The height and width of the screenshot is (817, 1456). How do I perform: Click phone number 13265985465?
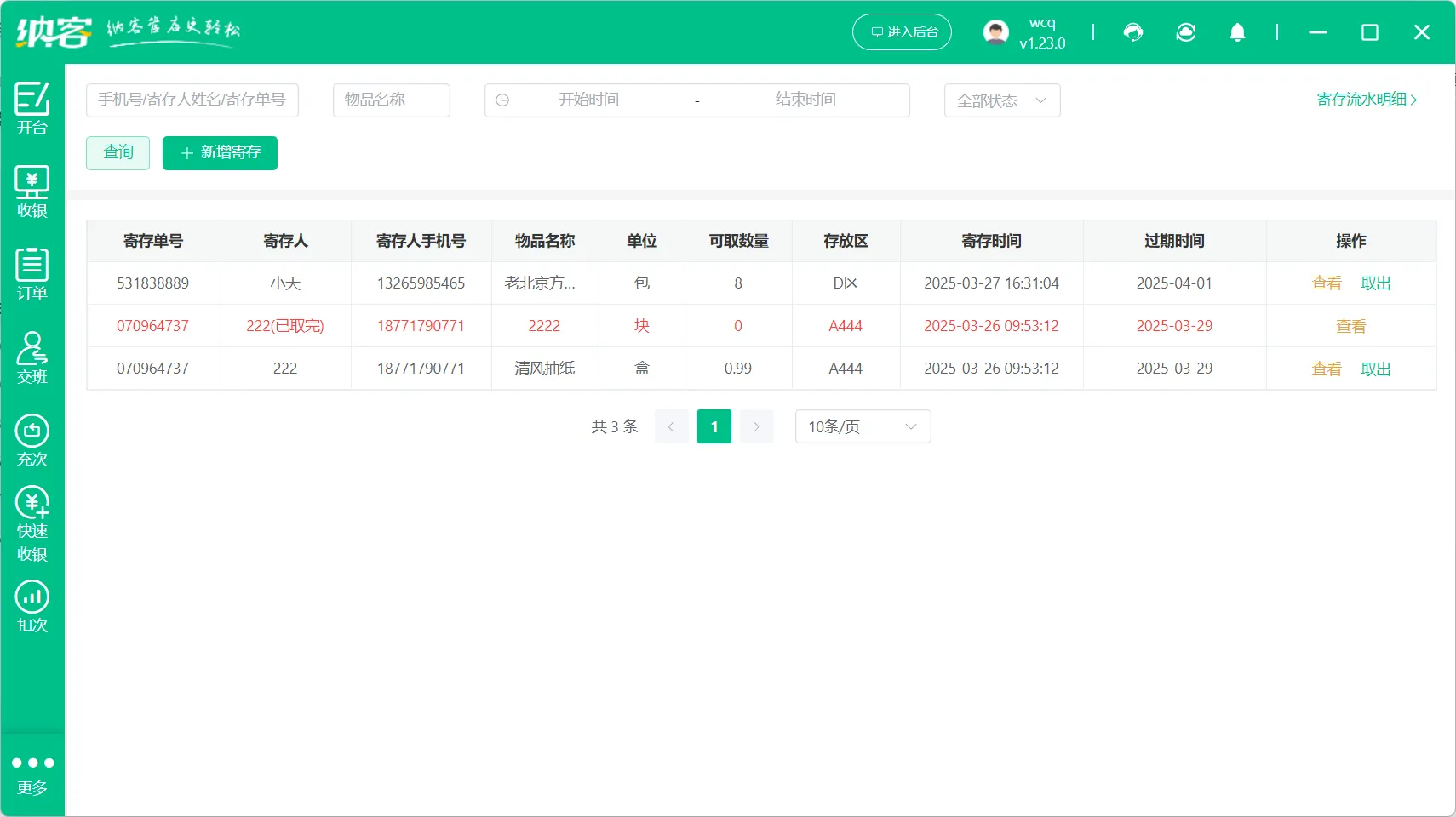421,283
